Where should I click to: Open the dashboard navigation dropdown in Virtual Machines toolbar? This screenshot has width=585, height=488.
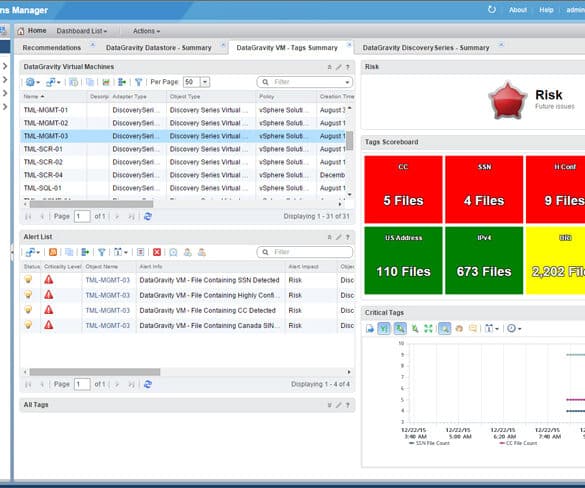[53, 82]
